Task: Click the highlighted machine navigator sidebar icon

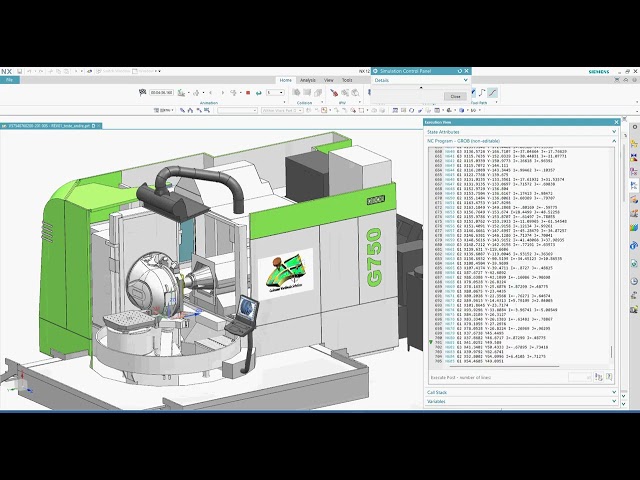Action: pyautogui.click(x=633, y=185)
